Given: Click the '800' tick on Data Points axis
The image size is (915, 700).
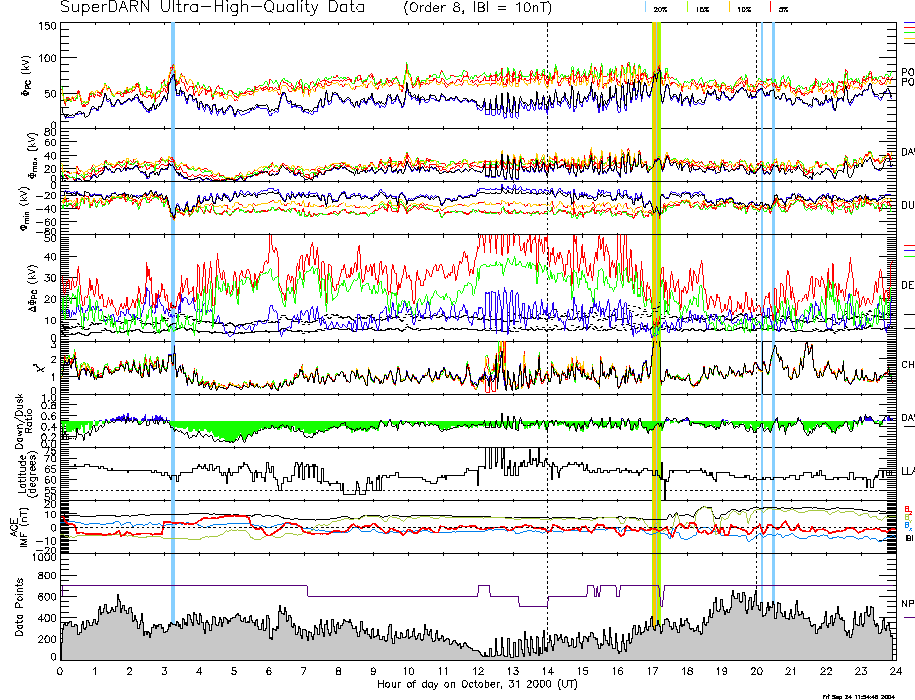Looking at the screenshot, I should point(47,576).
